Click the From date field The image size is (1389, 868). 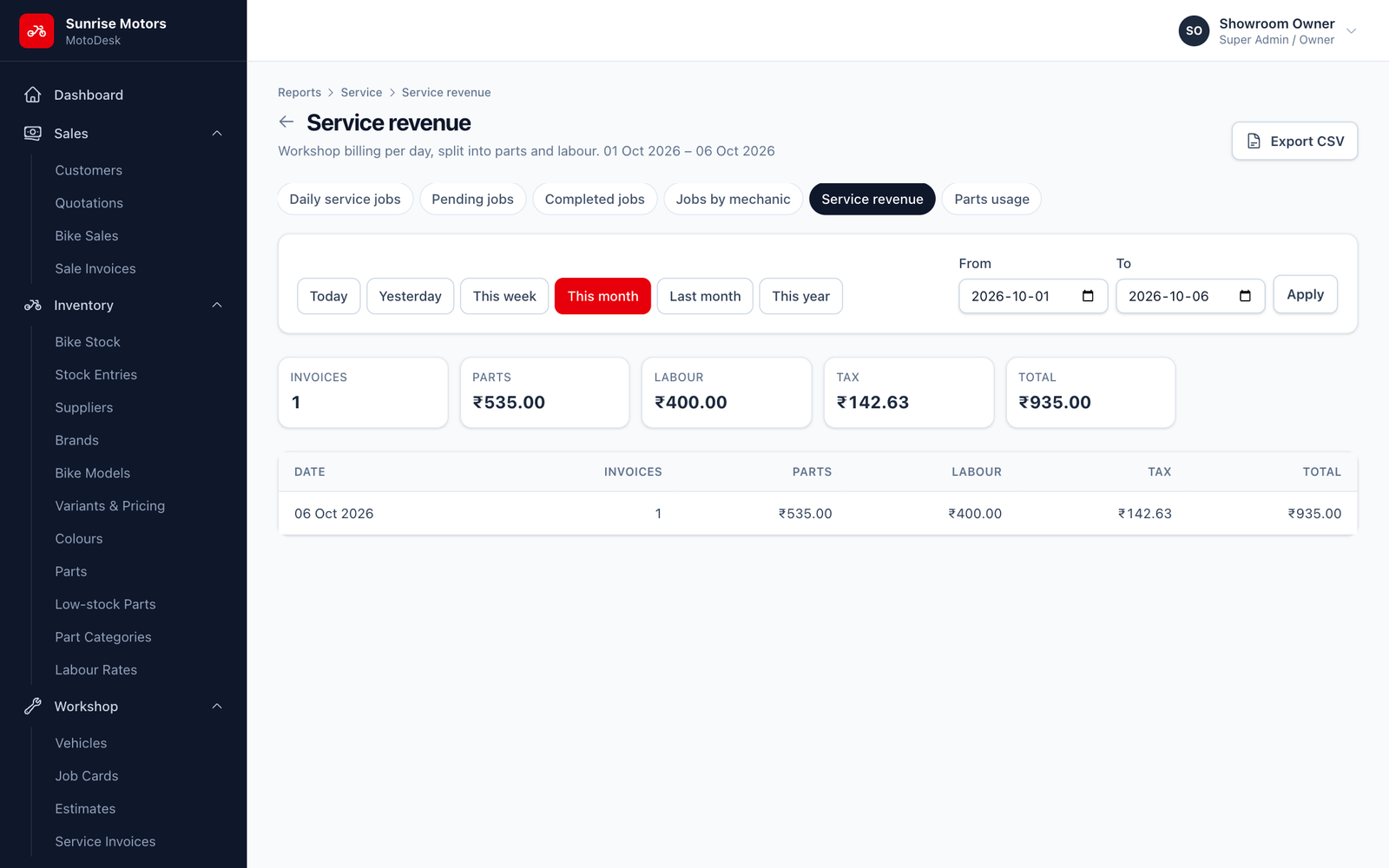coord(1033,296)
